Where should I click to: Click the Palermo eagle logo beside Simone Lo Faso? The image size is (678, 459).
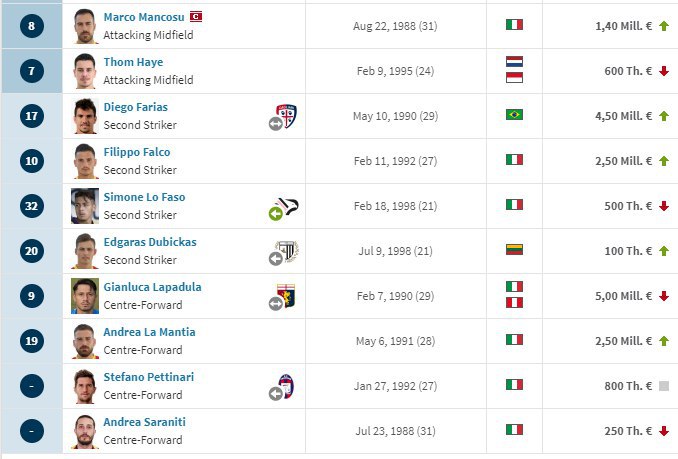click(x=287, y=205)
